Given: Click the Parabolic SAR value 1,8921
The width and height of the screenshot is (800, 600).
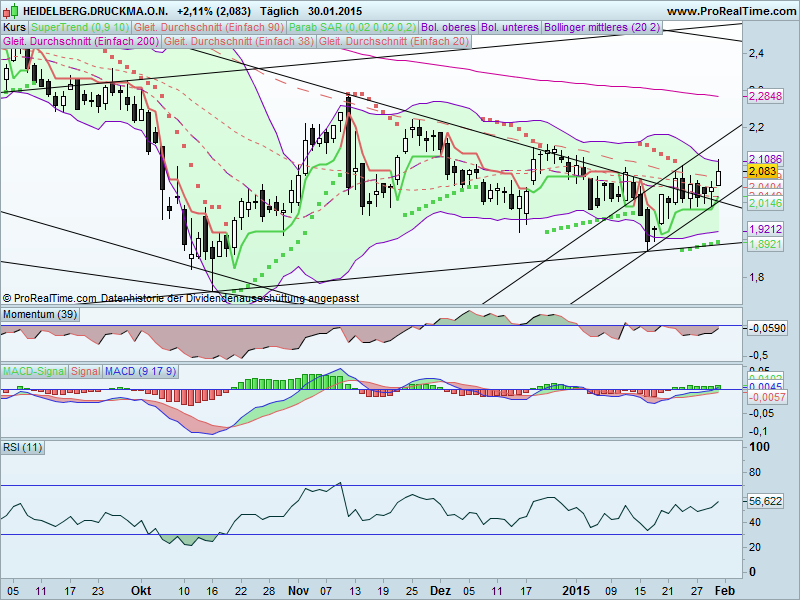Looking at the screenshot, I should click(765, 244).
